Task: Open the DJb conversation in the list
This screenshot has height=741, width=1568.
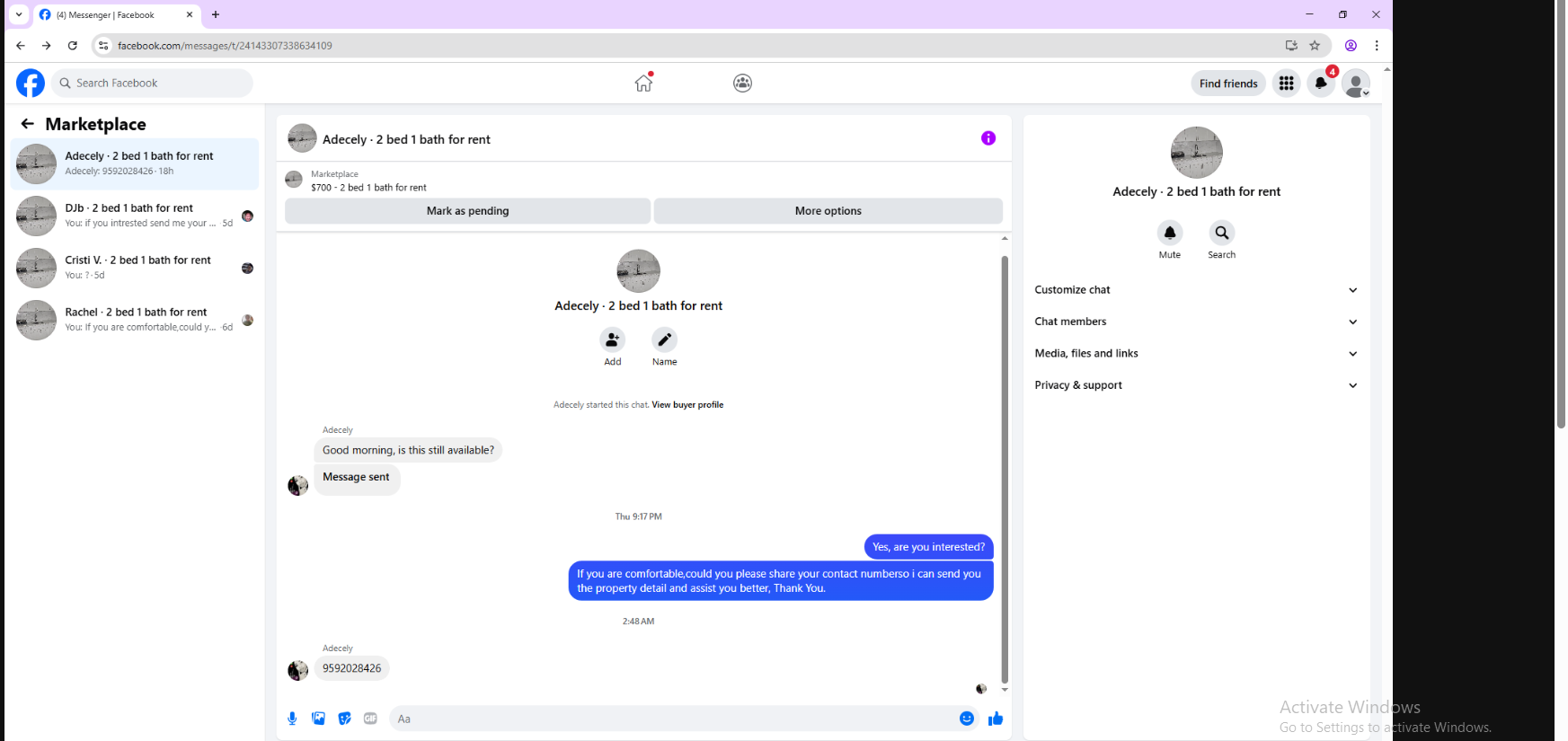Action: click(x=135, y=216)
